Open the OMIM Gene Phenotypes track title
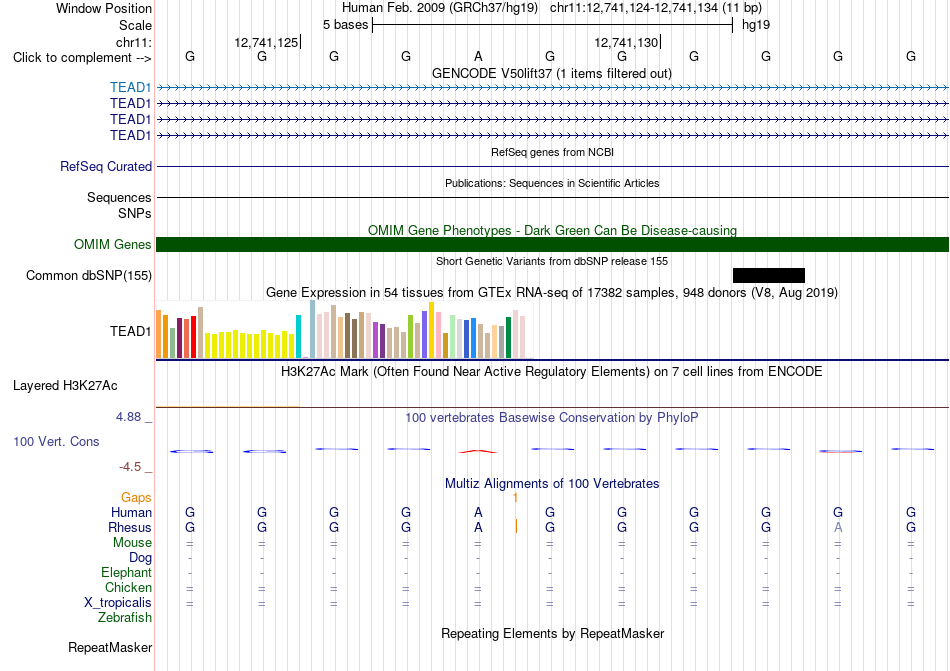950x671 pixels. pyautogui.click(x=553, y=231)
